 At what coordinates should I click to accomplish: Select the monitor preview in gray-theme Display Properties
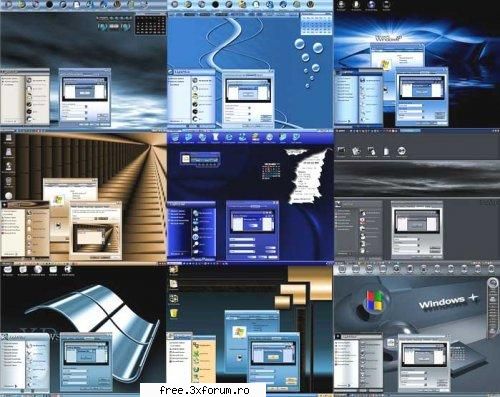[417, 221]
